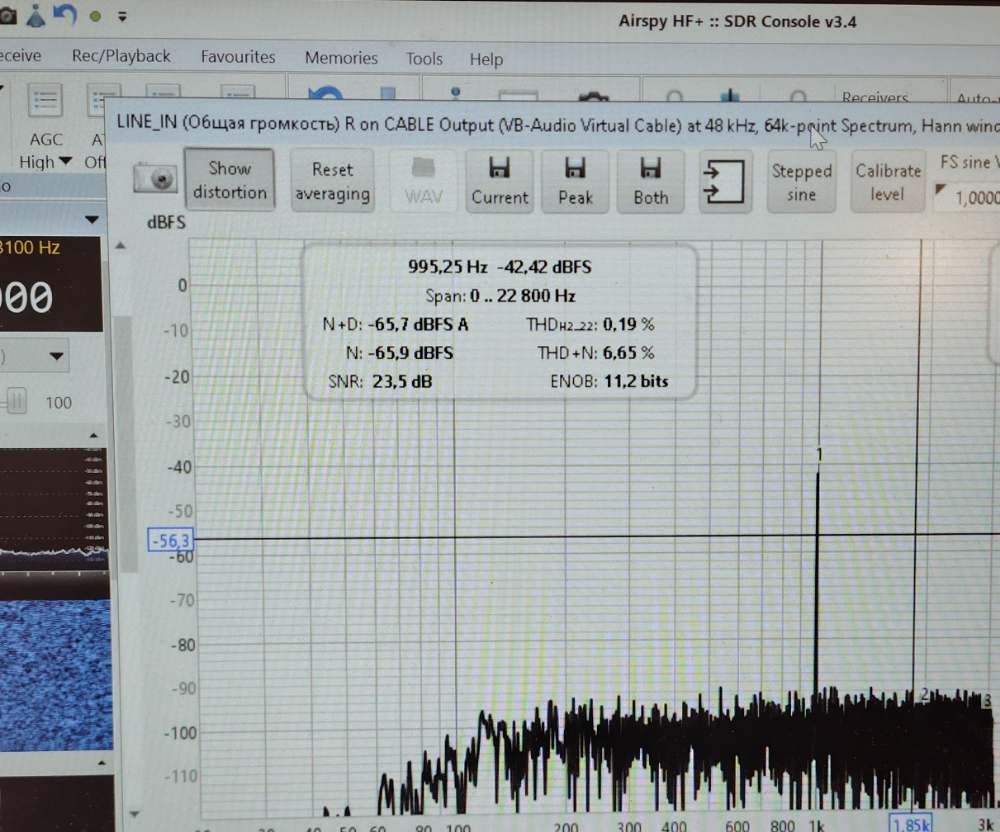Viewport: 1000px width, 832px height.
Task: Click the green dot in quick access bar
Action: 95,17
